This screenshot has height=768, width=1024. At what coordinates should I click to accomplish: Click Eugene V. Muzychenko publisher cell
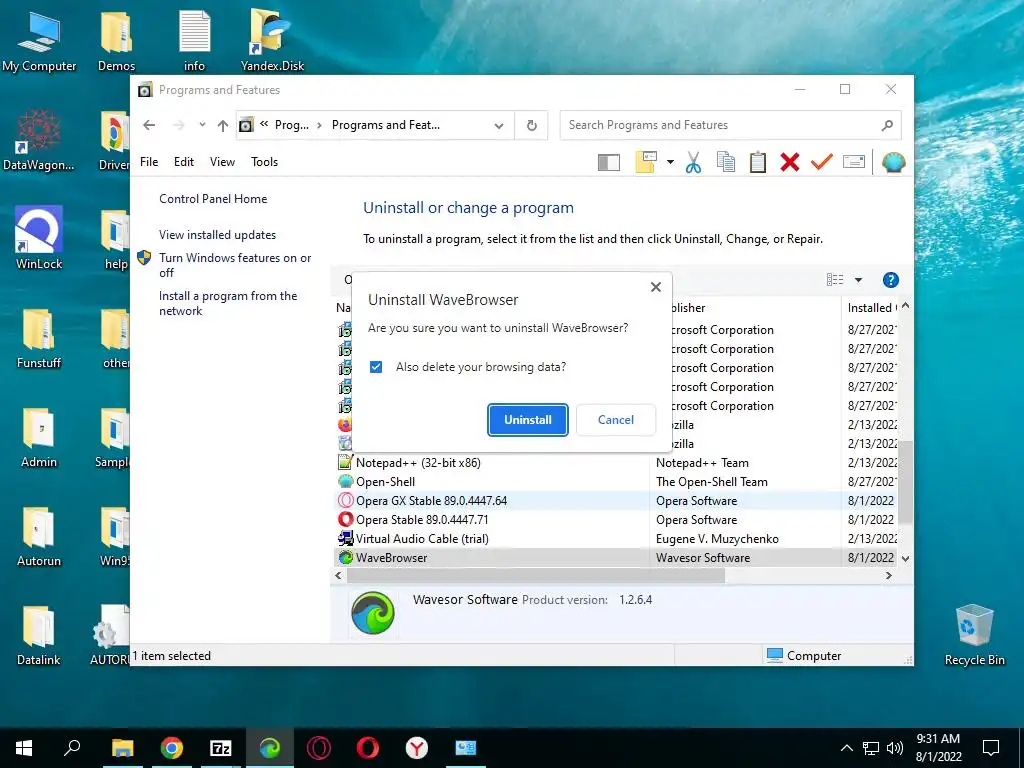pyautogui.click(x=717, y=539)
